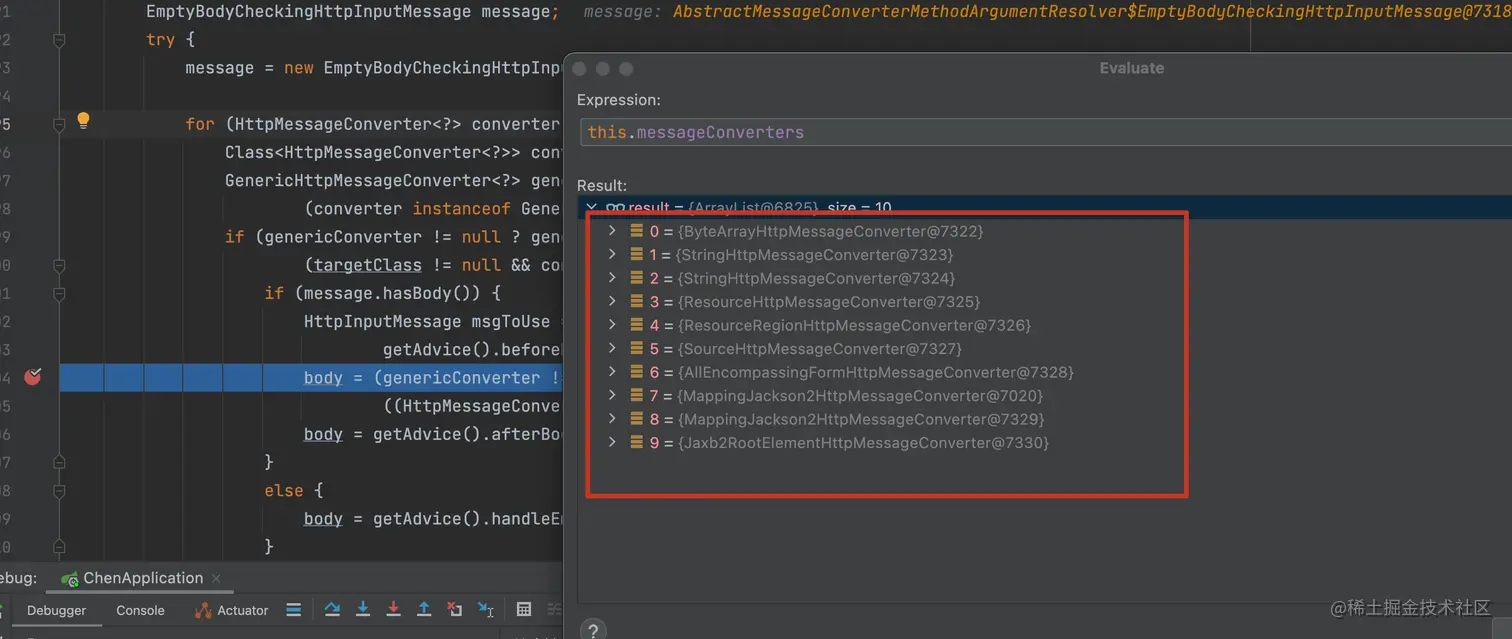This screenshot has height=639, width=1512.
Task: Click the red Force Step Into icon
Action: click(394, 609)
